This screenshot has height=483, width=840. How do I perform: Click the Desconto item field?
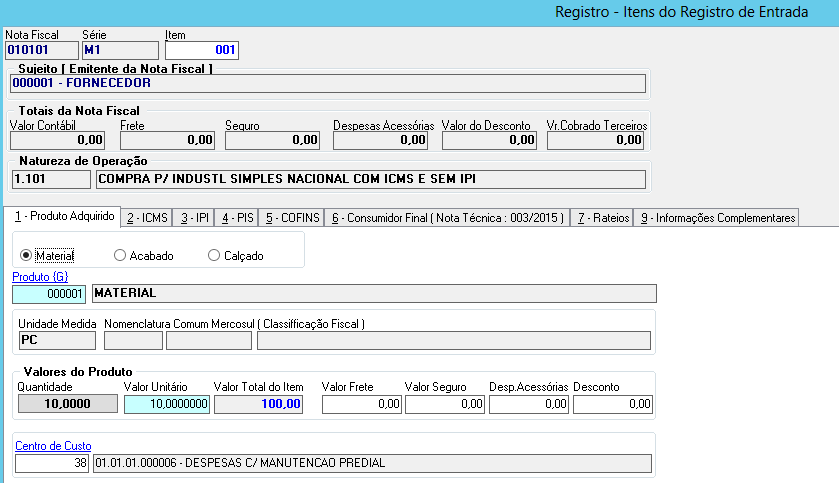pyautogui.click(x=613, y=404)
